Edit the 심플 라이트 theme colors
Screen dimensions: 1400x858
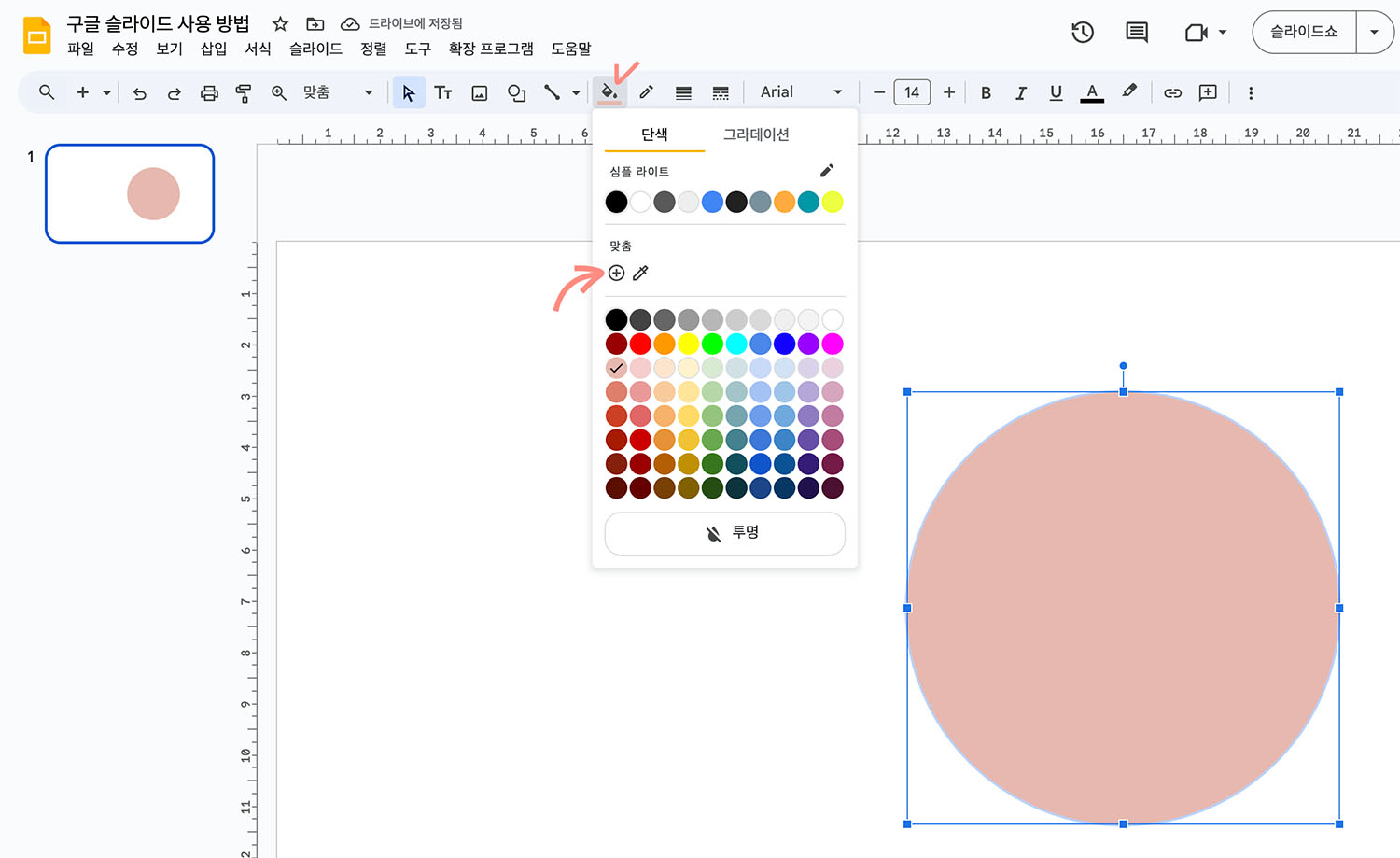tap(826, 171)
